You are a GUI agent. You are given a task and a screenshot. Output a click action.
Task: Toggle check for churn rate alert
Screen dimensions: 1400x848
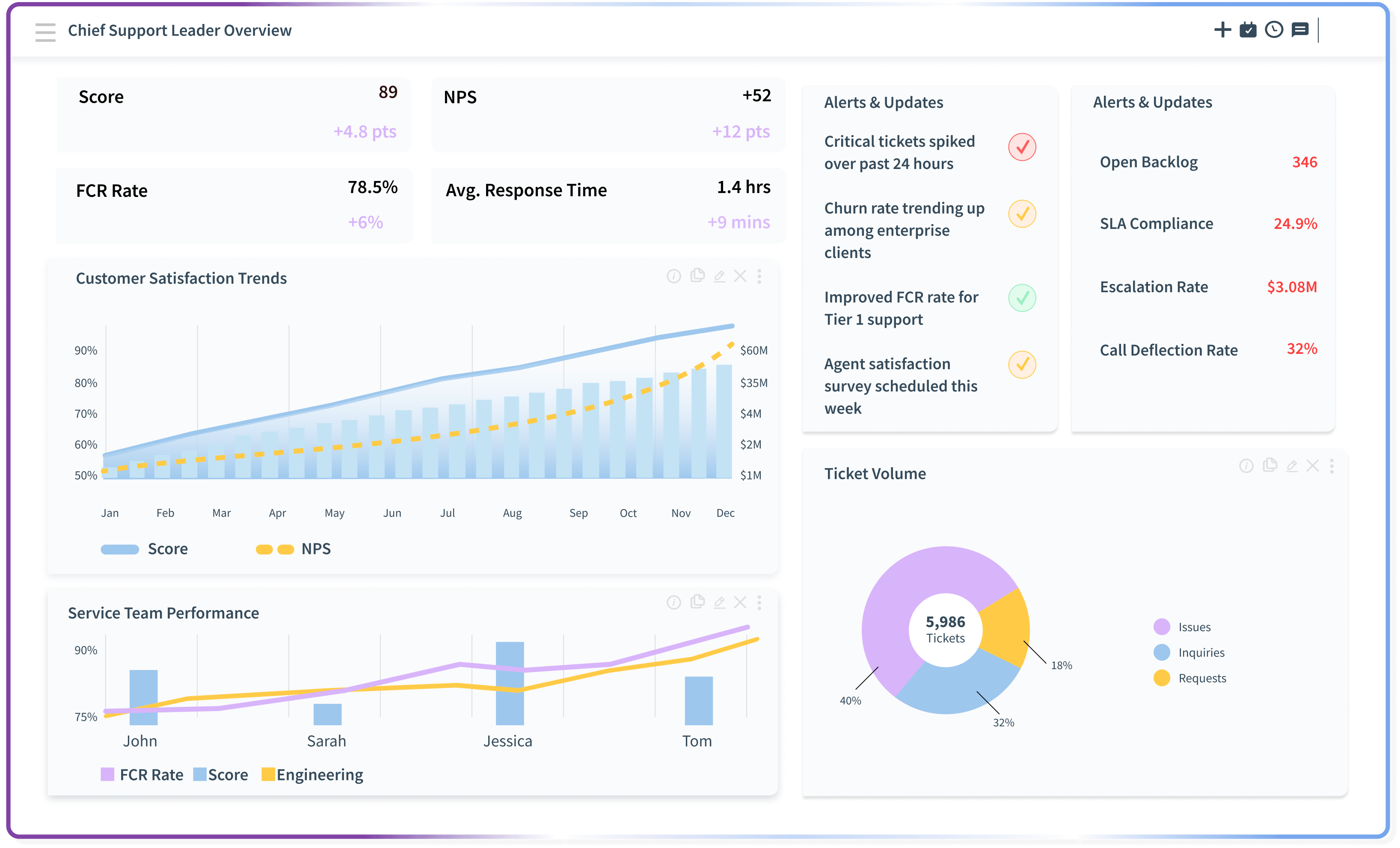click(1022, 214)
